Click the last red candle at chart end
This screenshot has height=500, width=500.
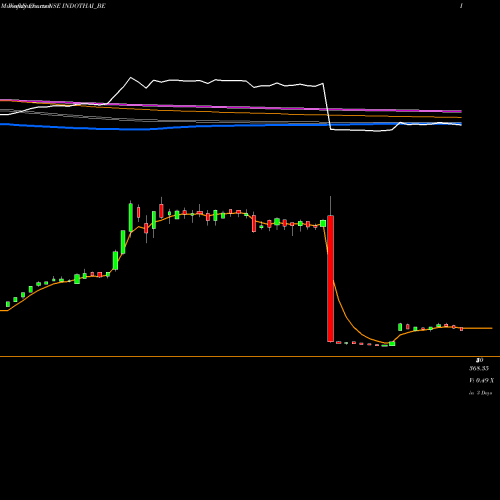click(x=461, y=329)
